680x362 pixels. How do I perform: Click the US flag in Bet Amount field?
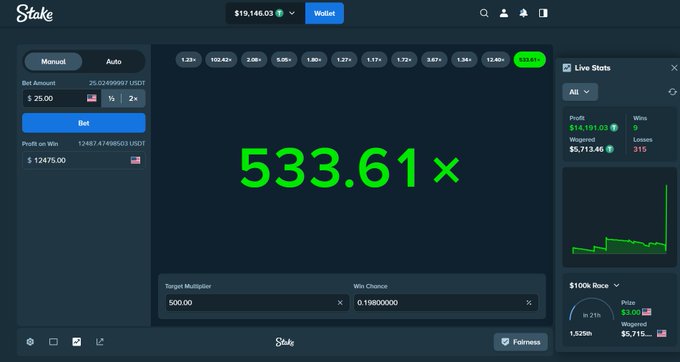click(x=92, y=98)
